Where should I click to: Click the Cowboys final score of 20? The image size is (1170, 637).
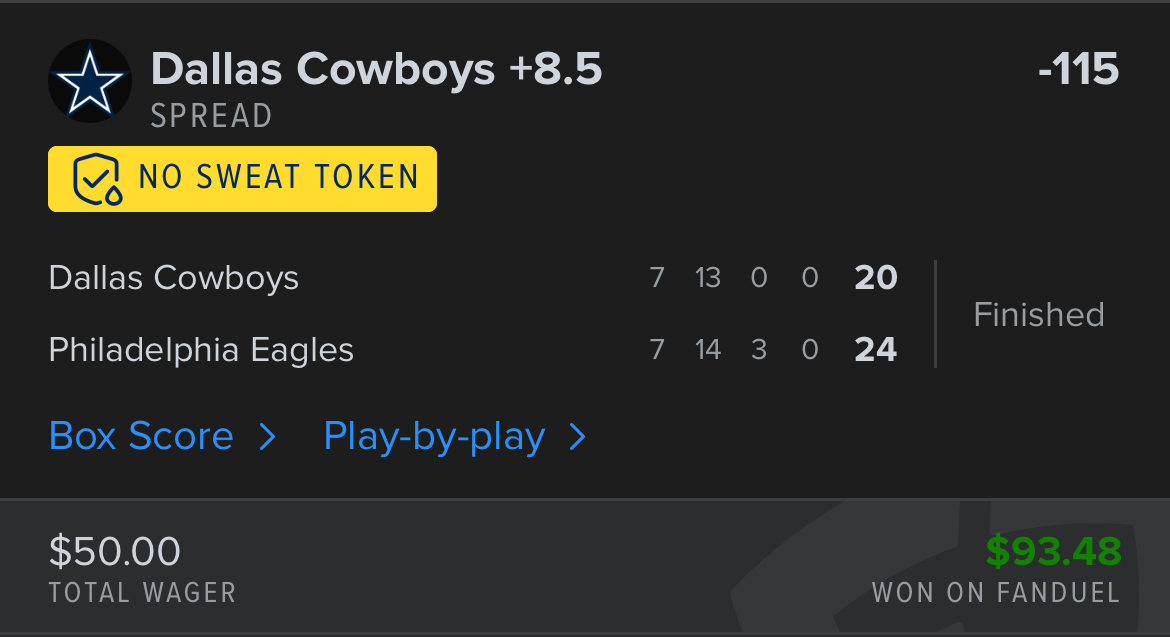coord(876,277)
